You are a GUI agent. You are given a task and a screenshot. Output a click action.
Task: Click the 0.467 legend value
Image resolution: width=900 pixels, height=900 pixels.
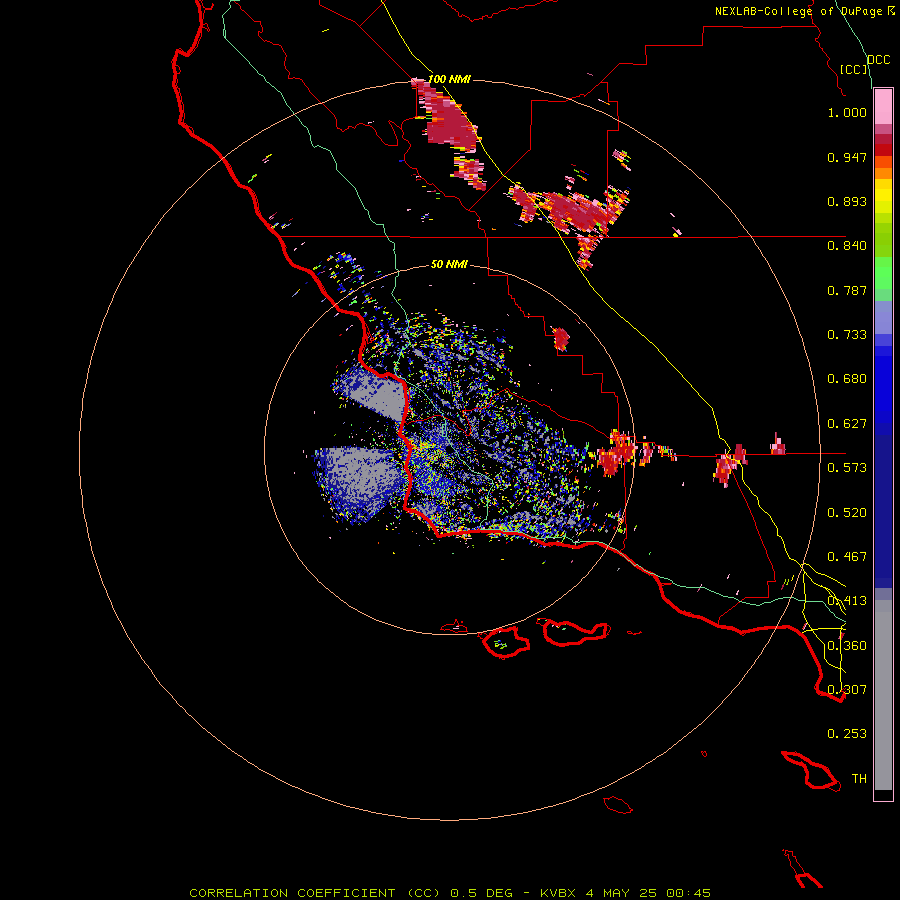click(847, 557)
